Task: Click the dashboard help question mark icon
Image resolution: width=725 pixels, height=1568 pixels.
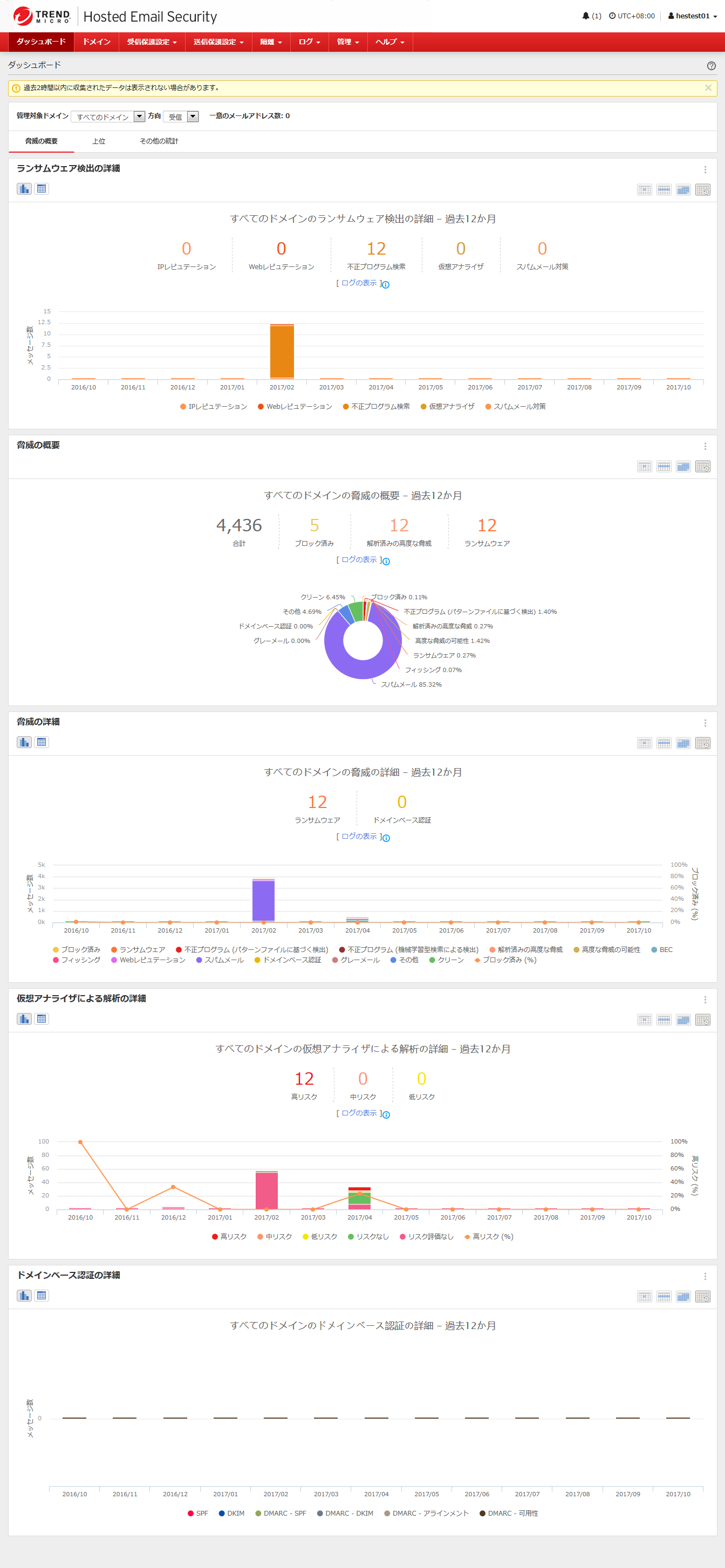Action: [x=711, y=66]
